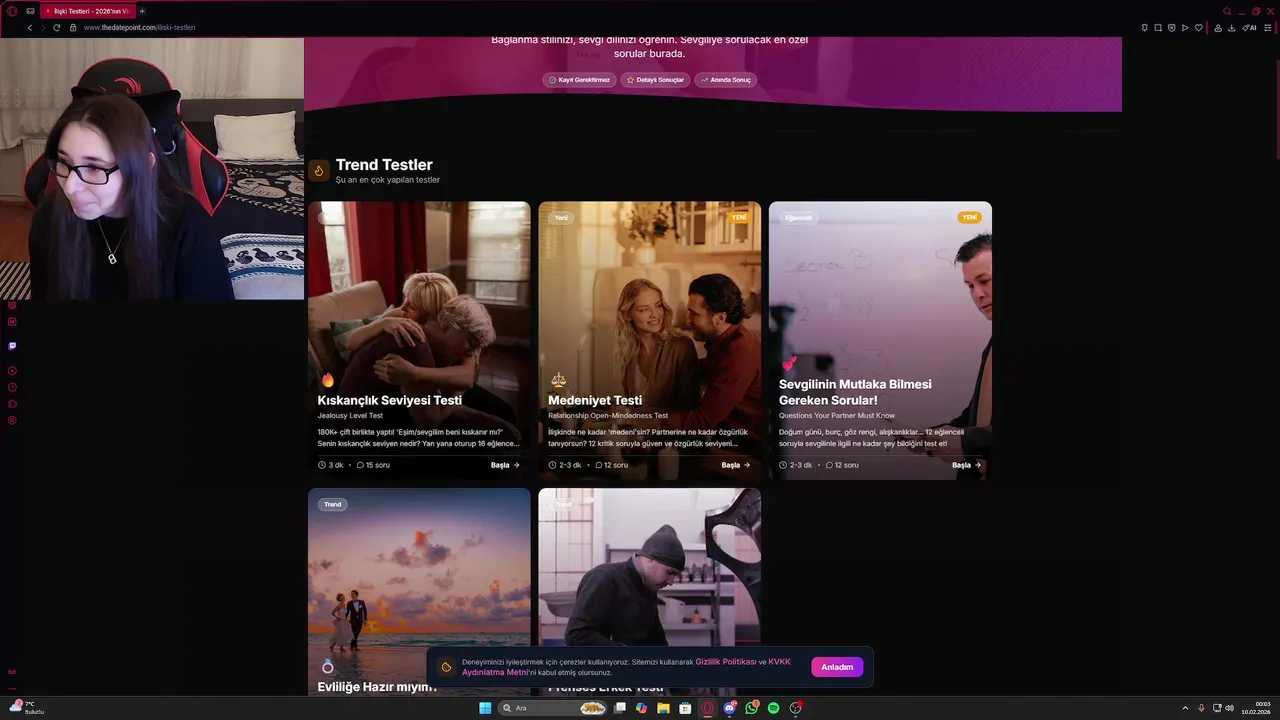Viewport: 1280px width, 720px height.
Task: Add a new browser tab
Action: [x=142, y=11]
